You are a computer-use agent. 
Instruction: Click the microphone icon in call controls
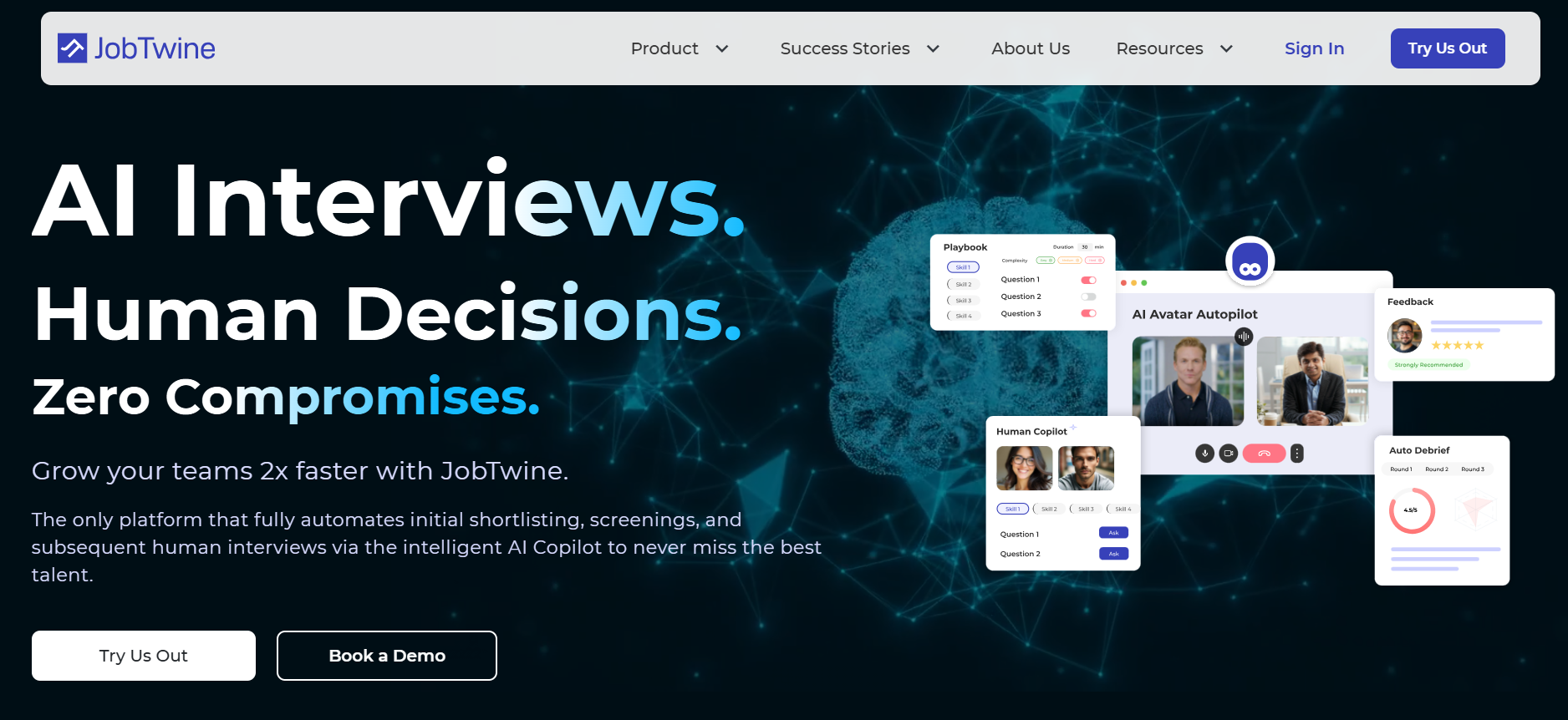1204,454
